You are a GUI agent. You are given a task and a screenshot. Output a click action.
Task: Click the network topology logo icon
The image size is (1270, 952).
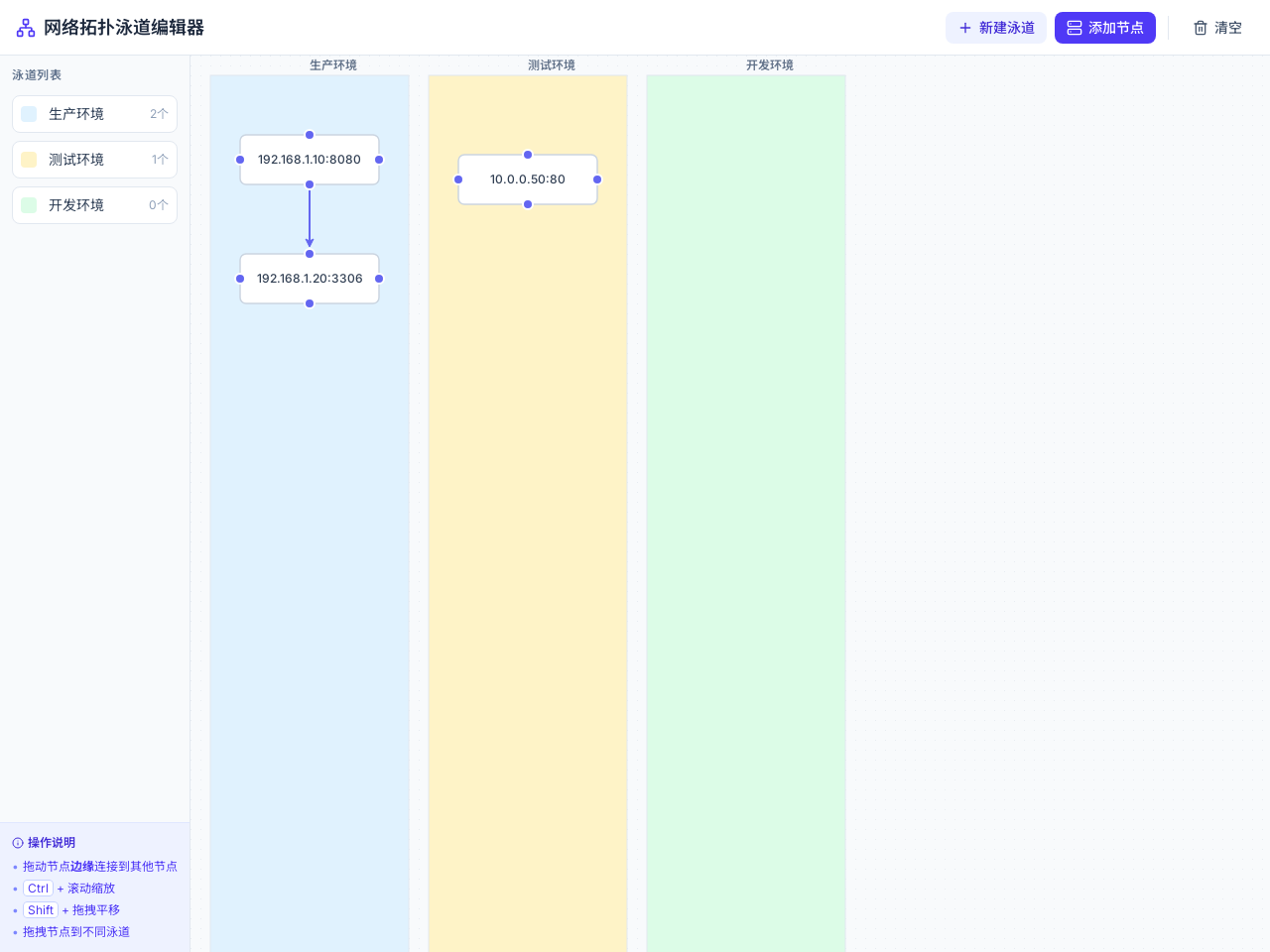tap(26, 28)
